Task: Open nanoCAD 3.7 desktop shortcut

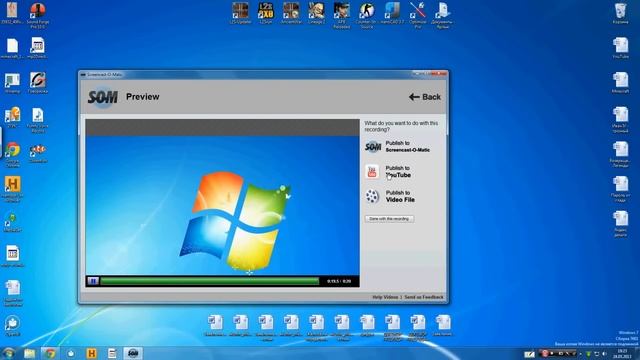Action: pos(392,13)
